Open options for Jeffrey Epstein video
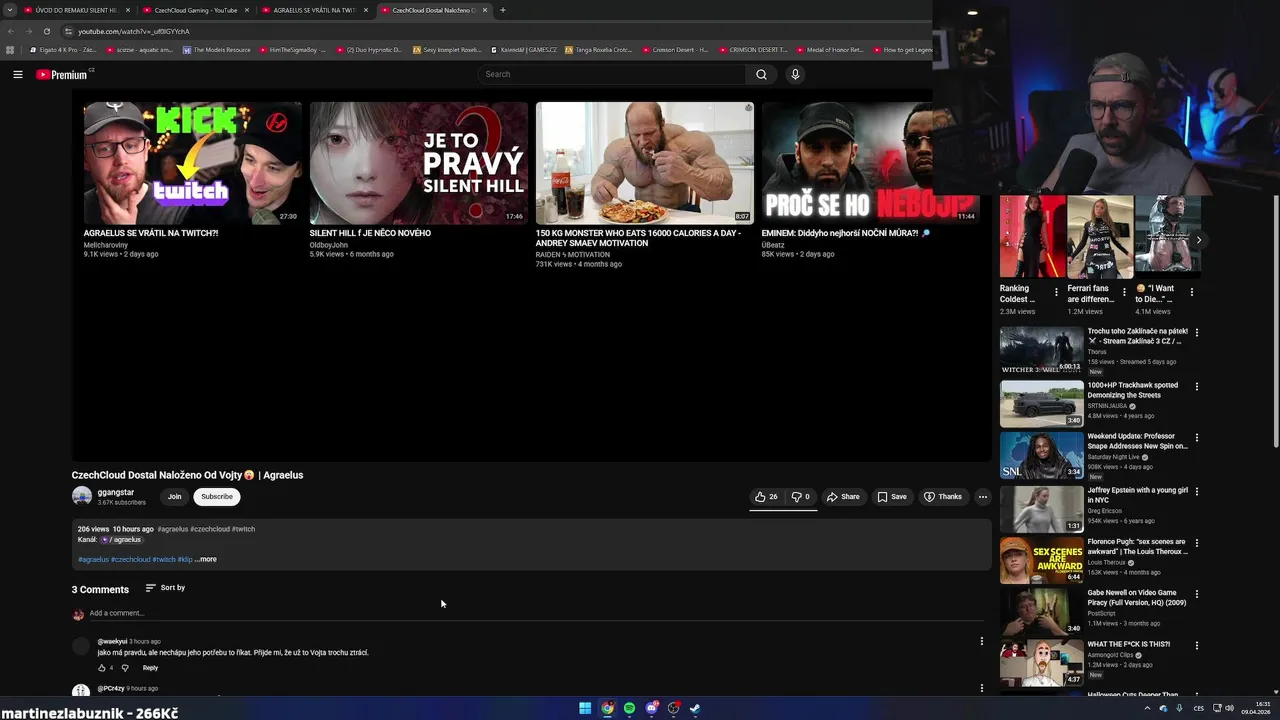Screen dimensions: 1280x720 tap(1196, 491)
